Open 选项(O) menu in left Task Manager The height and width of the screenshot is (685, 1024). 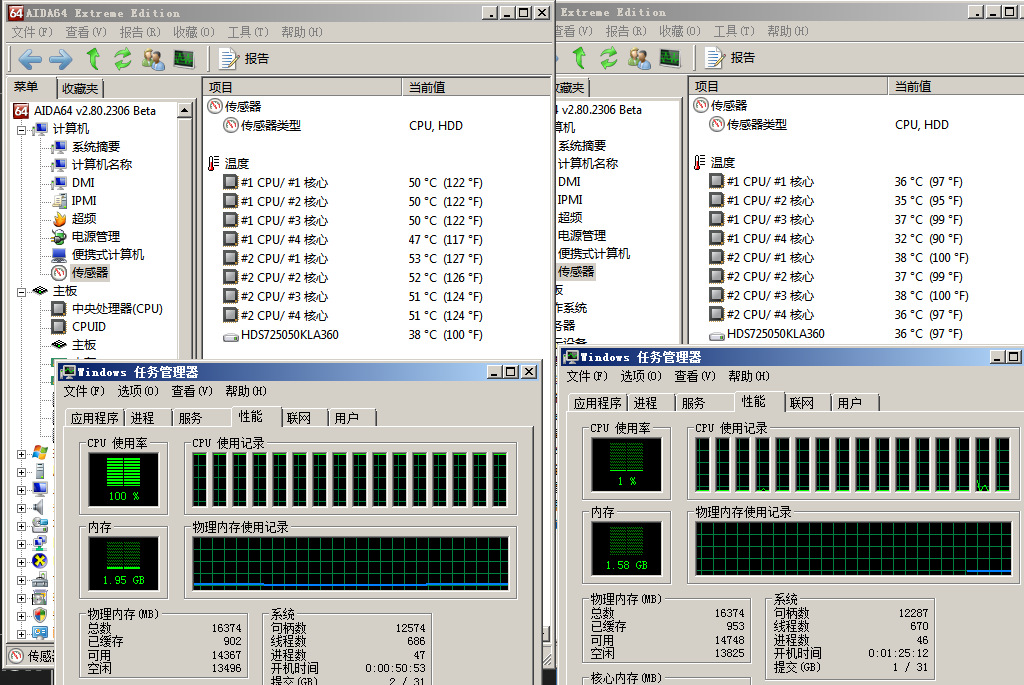tap(138, 391)
